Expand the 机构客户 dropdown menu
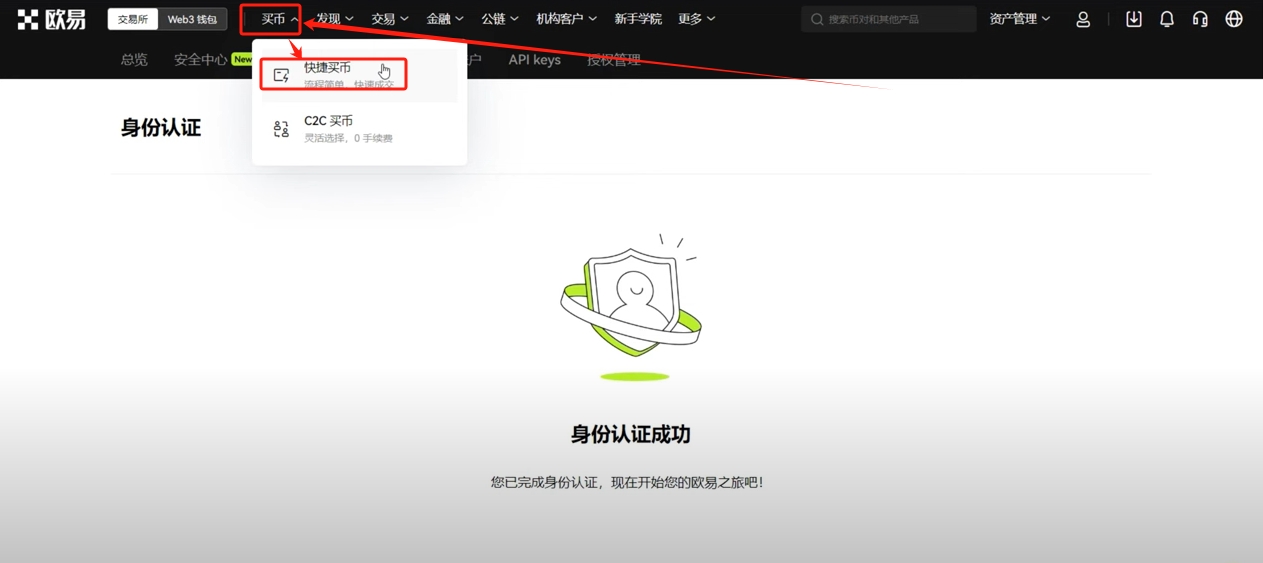 (566, 19)
